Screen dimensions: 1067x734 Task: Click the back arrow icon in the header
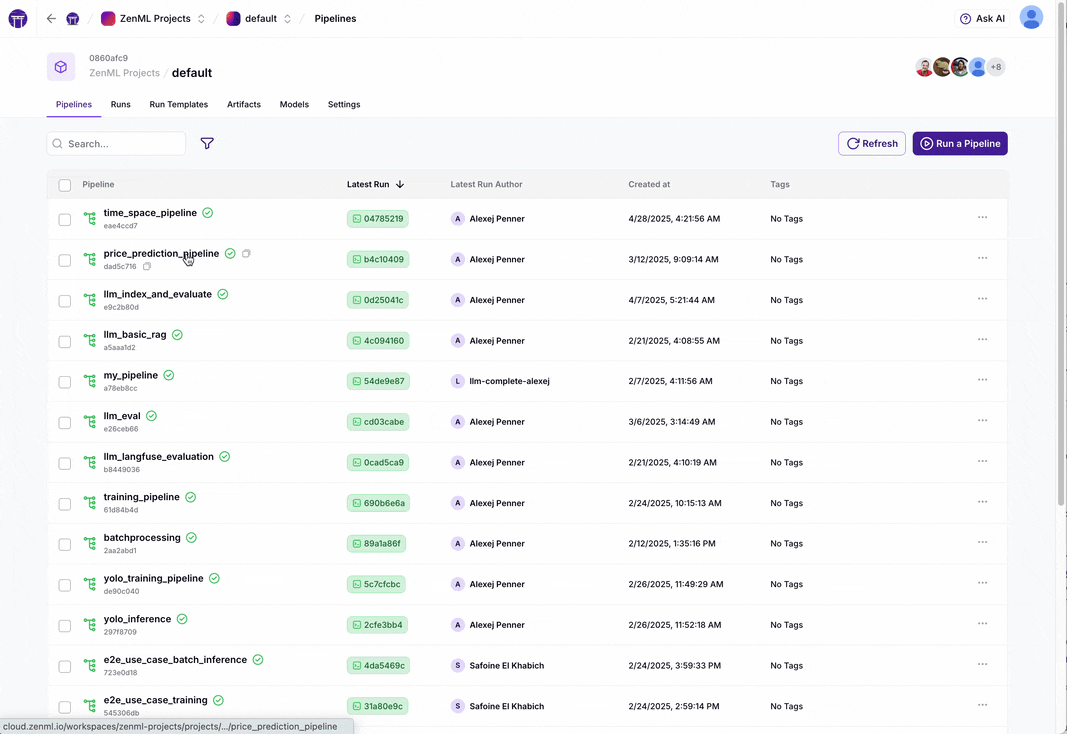(51, 18)
